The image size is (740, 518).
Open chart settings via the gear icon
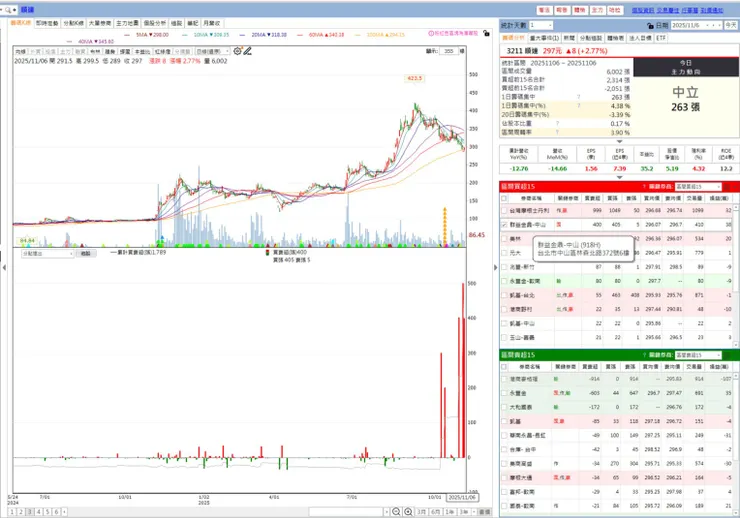tap(237, 51)
